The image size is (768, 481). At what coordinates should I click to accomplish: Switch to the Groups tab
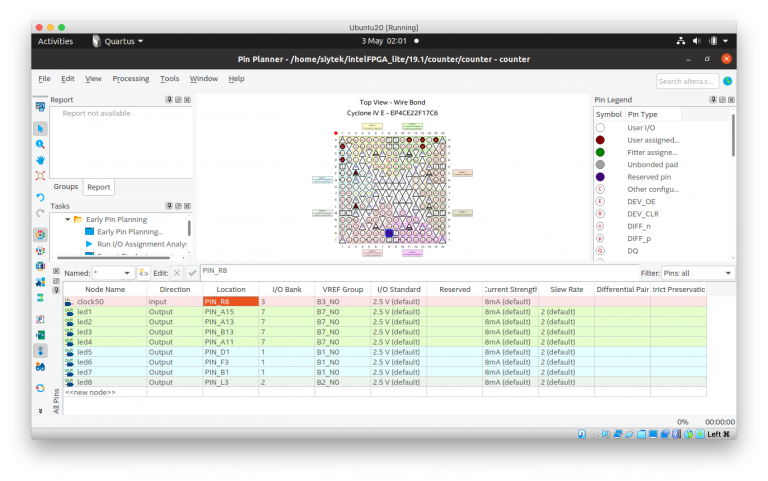tap(66, 187)
